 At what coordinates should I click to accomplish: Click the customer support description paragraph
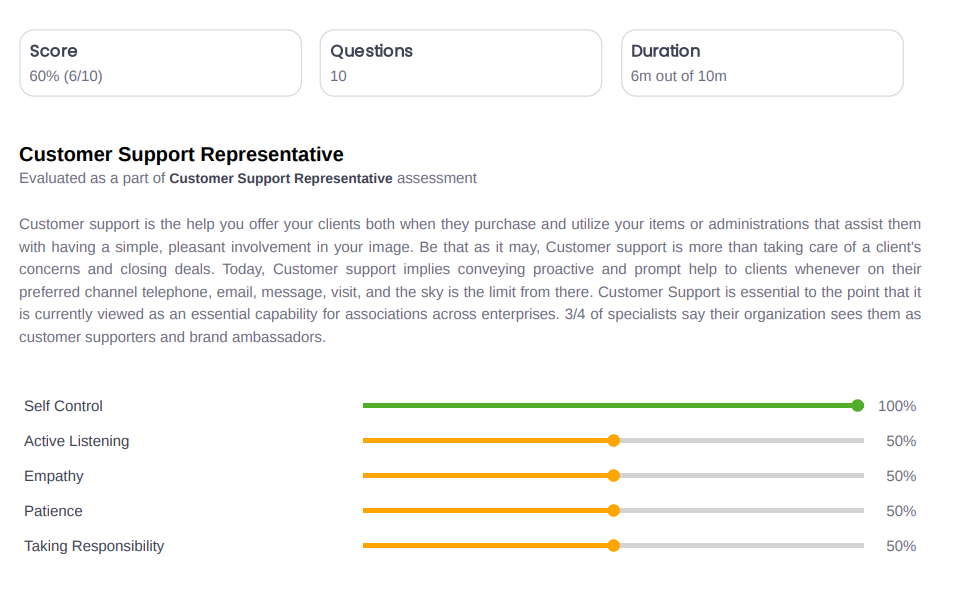point(470,280)
